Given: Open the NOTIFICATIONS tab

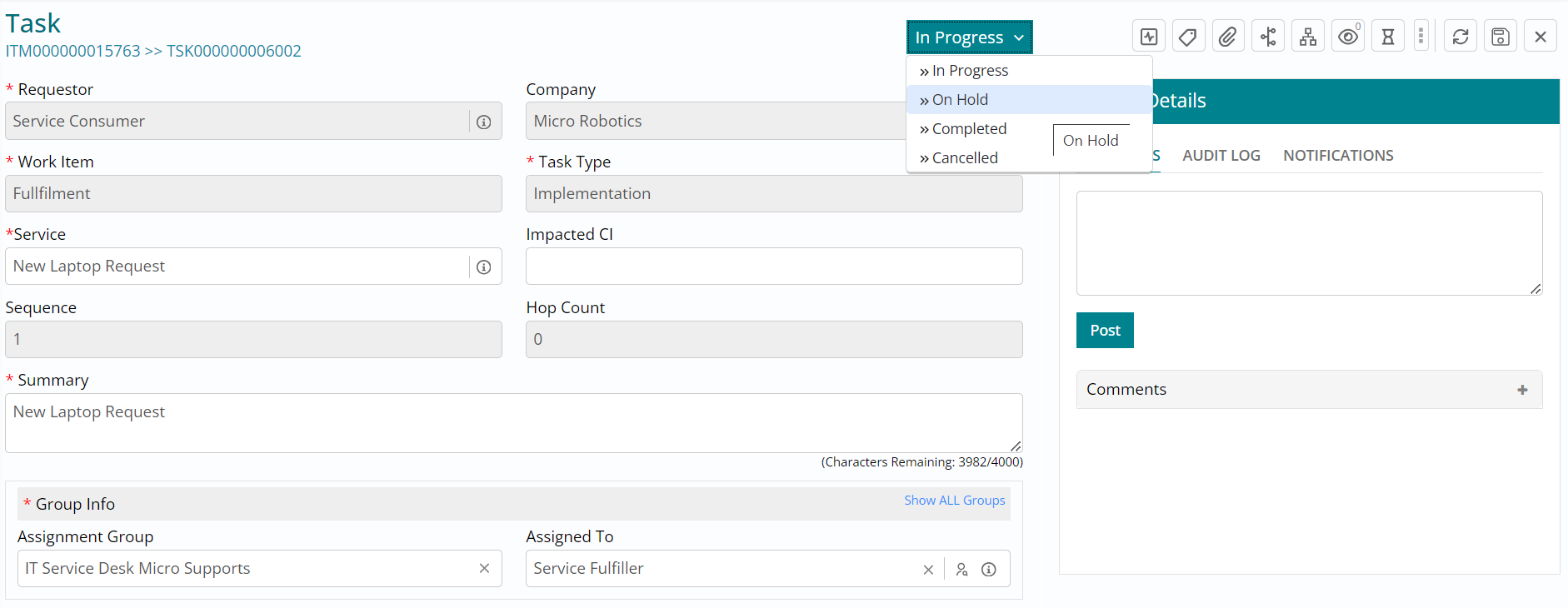Looking at the screenshot, I should (1338, 156).
